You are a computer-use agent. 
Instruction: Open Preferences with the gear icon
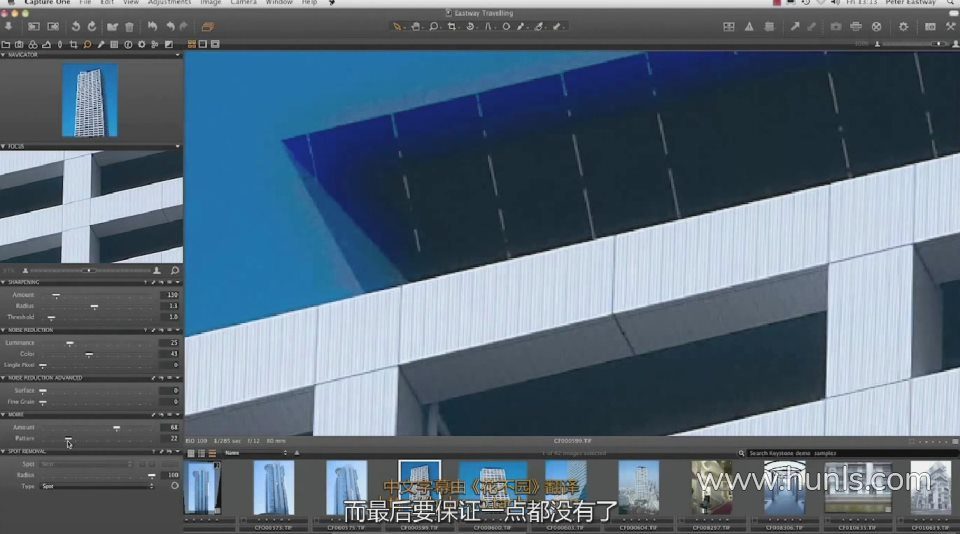click(903, 26)
